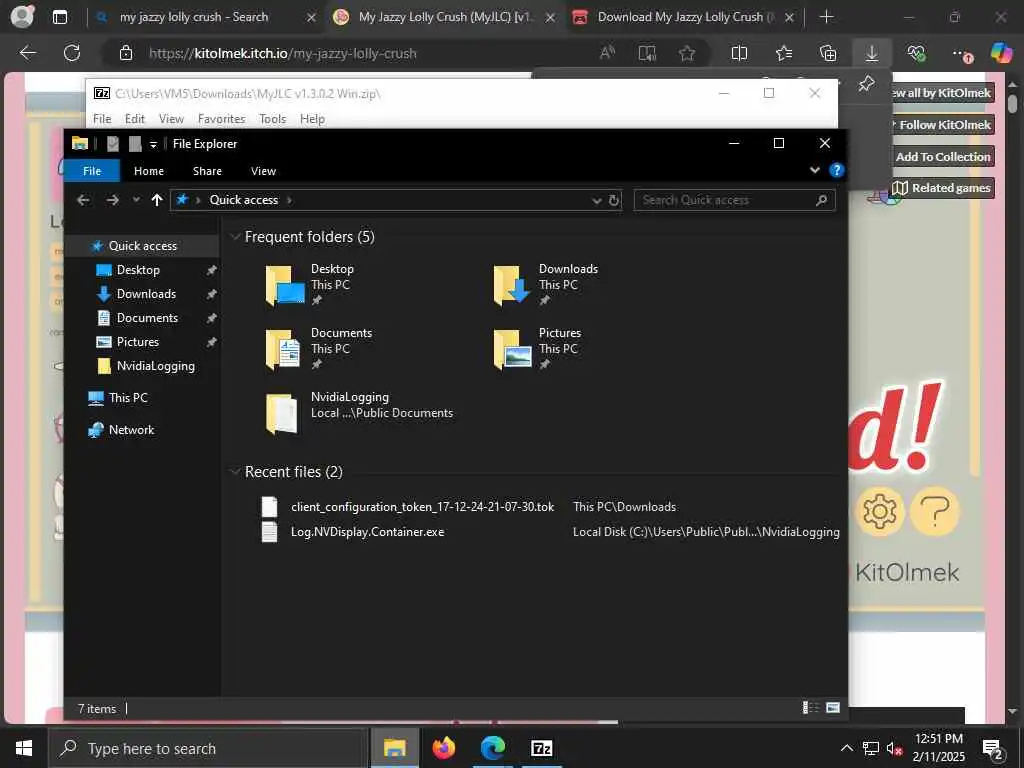Open Edge favorites list icon

pos(784,53)
